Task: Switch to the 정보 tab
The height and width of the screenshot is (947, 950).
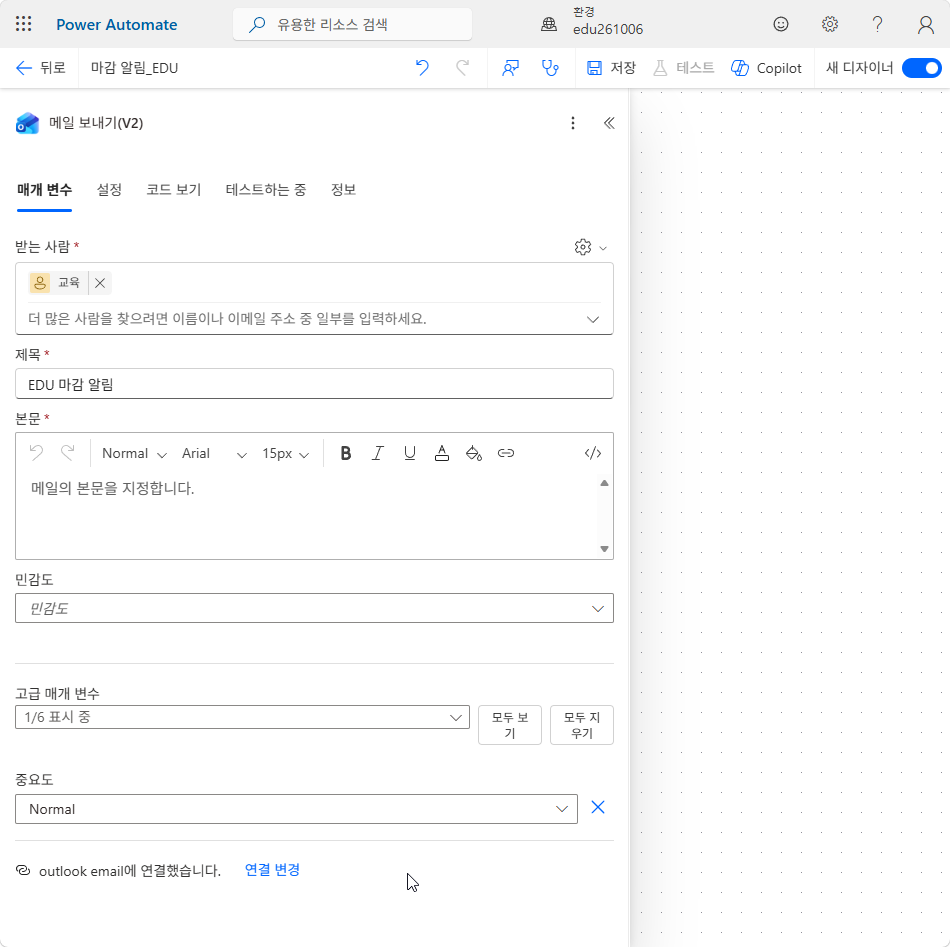Action: 343,190
